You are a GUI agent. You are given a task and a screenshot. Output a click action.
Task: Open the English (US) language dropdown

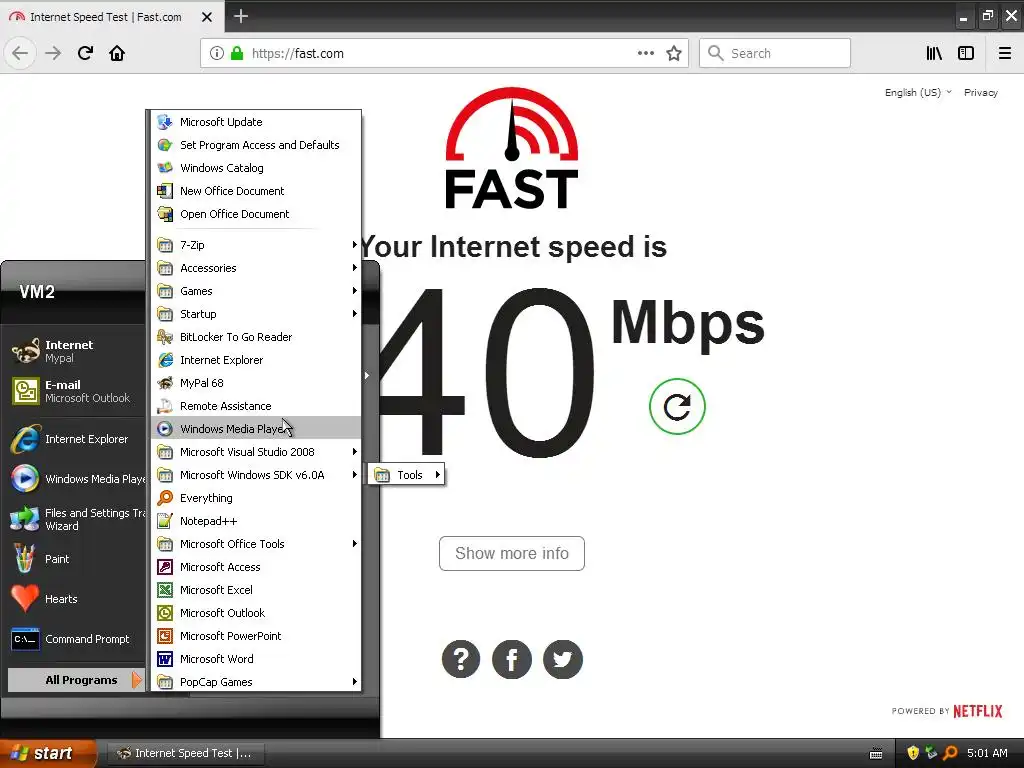(x=918, y=93)
